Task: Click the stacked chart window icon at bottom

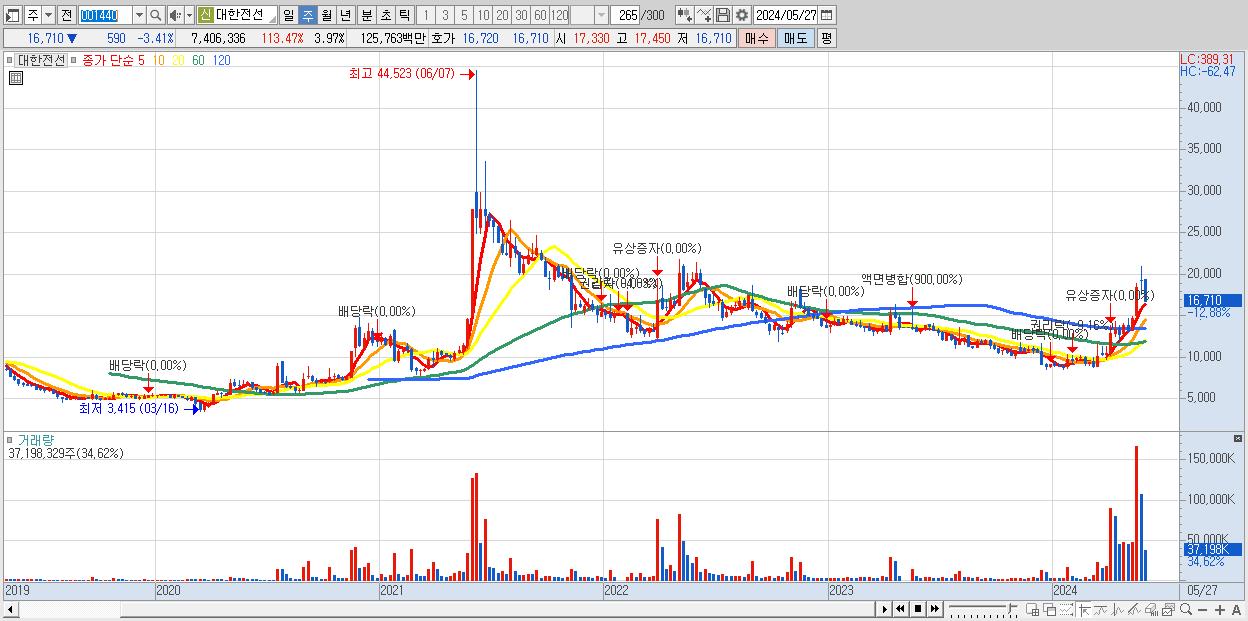Action: (x=1168, y=609)
